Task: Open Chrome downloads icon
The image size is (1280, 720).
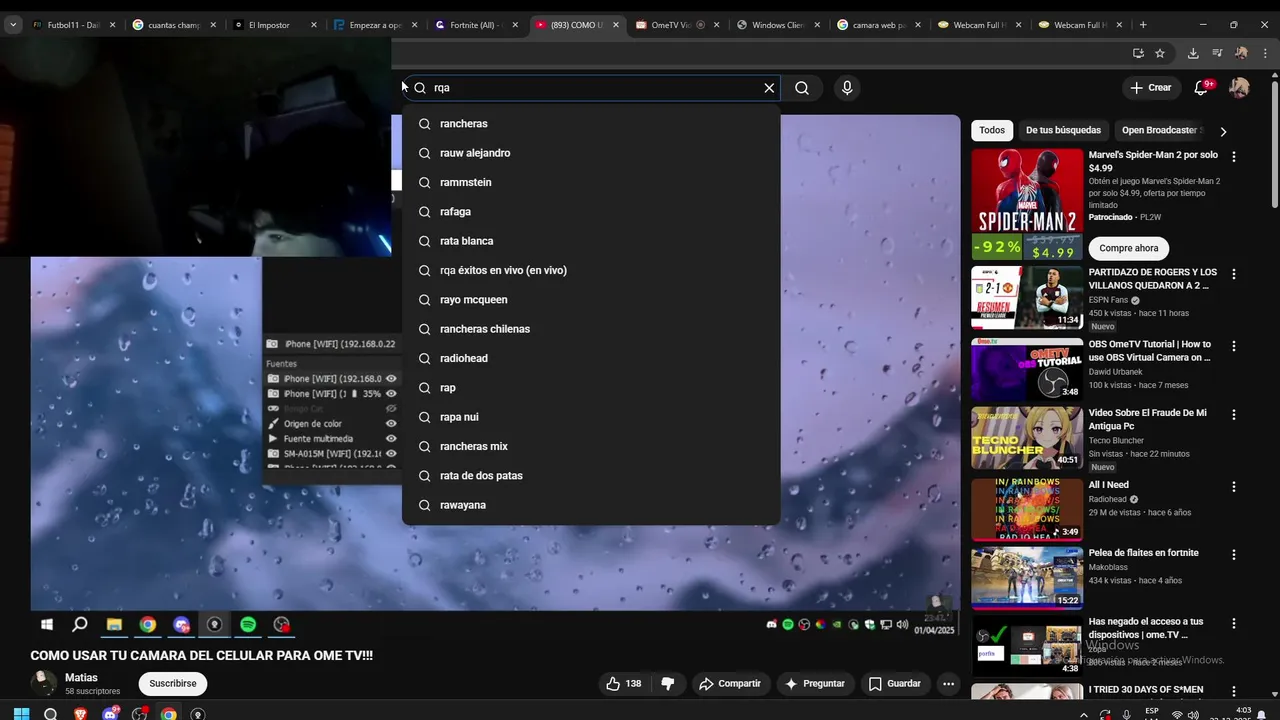Action: [1193, 53]
